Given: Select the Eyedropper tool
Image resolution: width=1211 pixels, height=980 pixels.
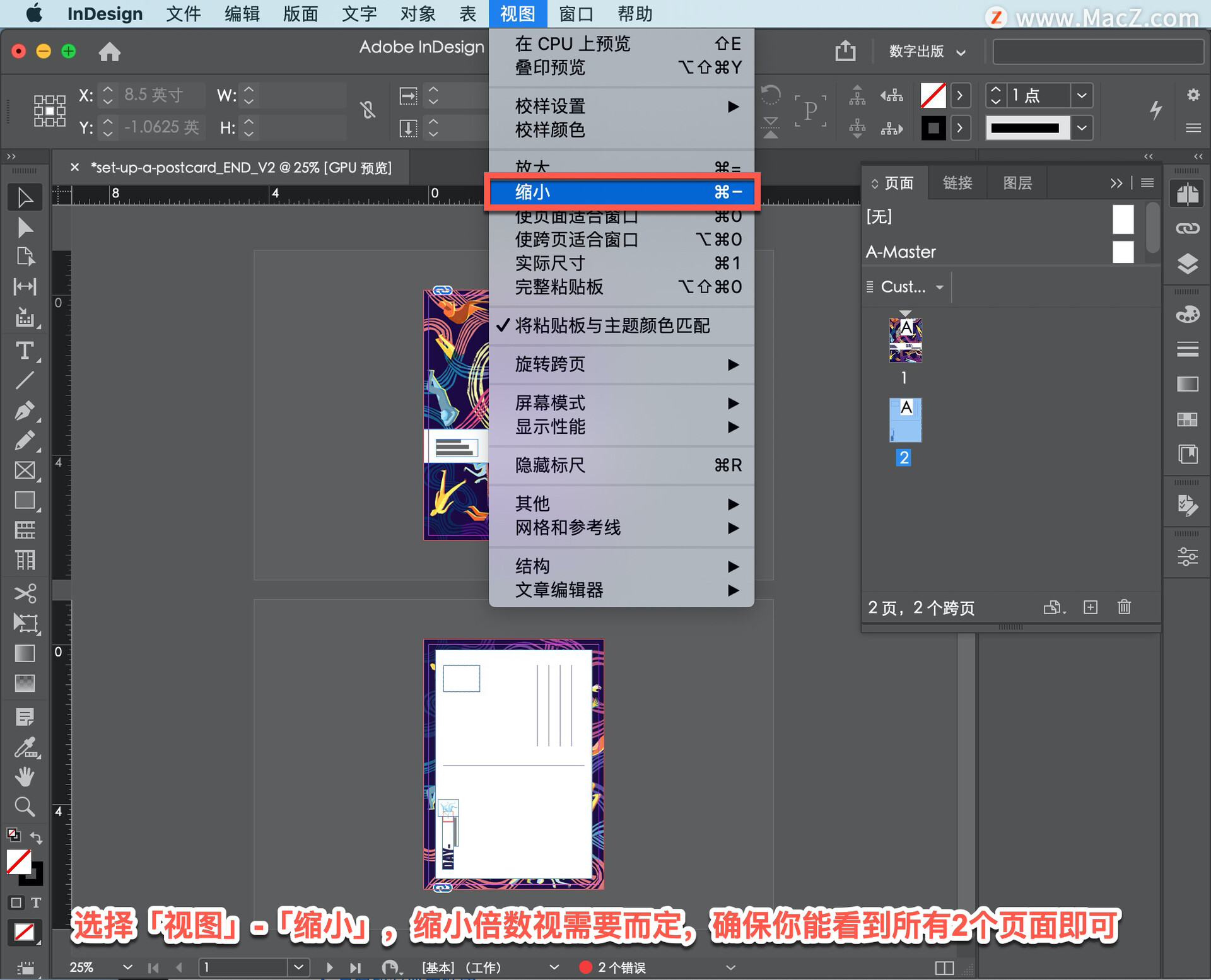Looking at the screenshot, I should click(x=25, y=747).
